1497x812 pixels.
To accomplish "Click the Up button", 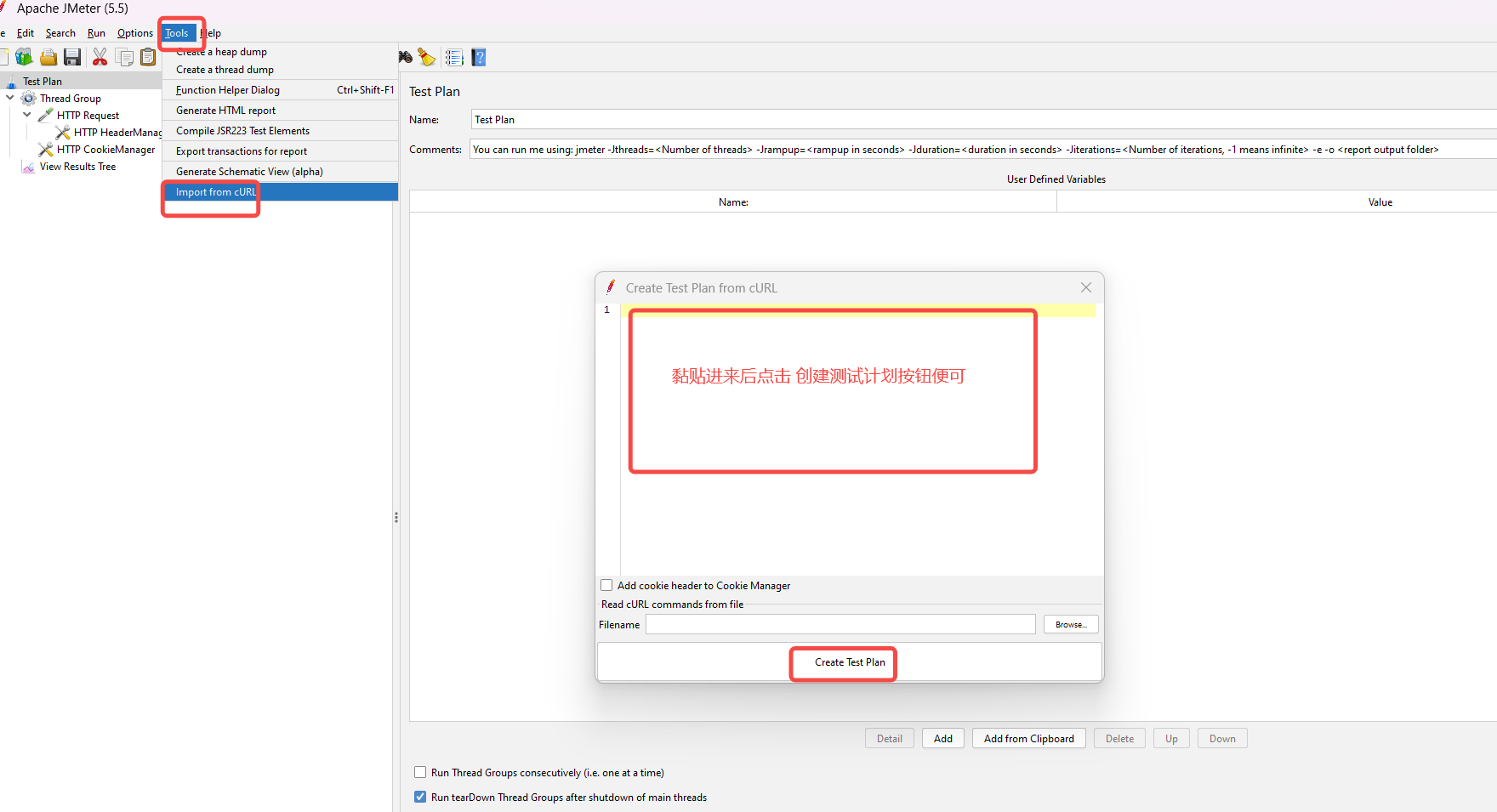I will pyautogui.click(x=1171, y=738).
